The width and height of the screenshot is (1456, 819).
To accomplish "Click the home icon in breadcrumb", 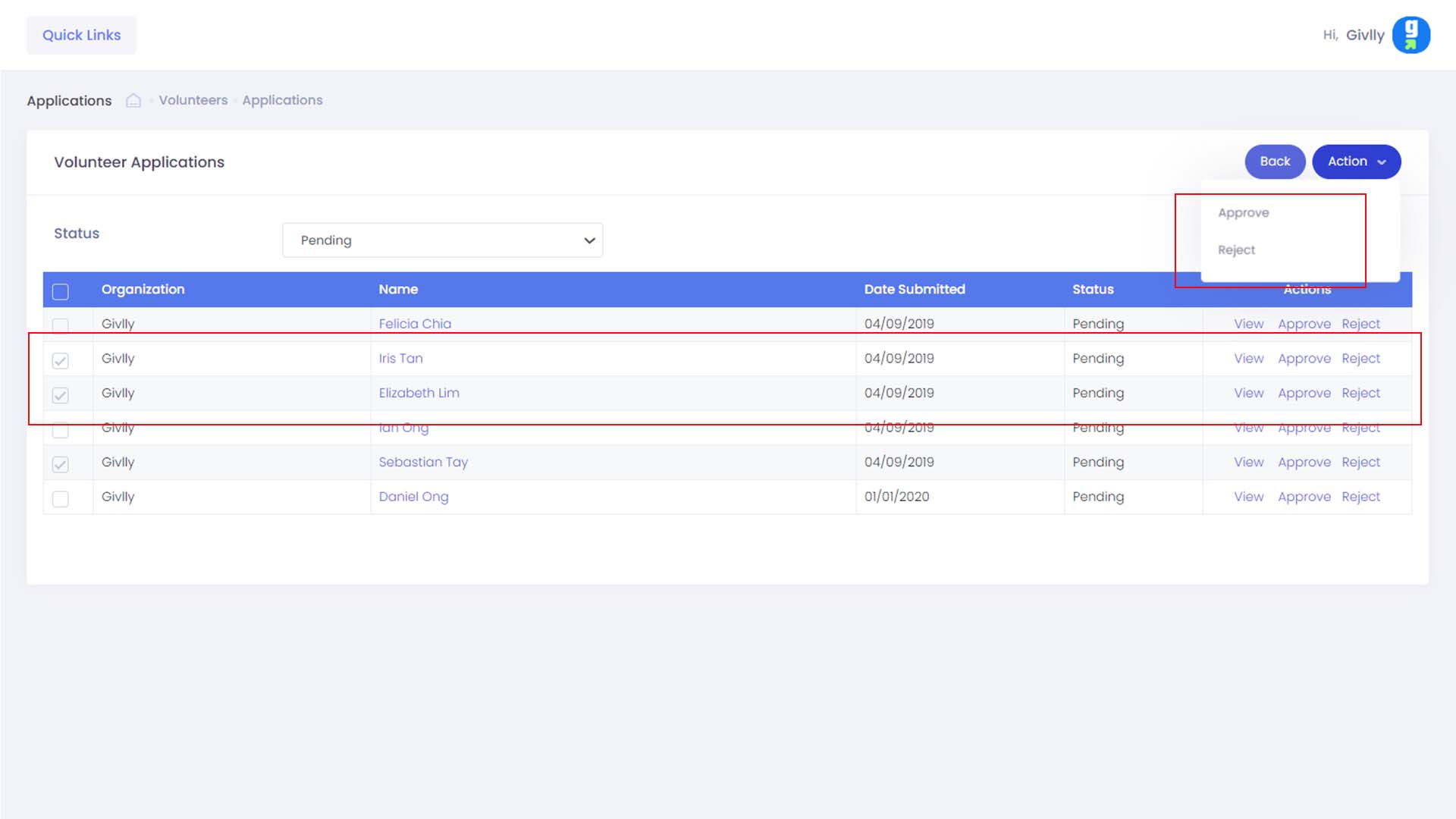I will pos(133,100).
